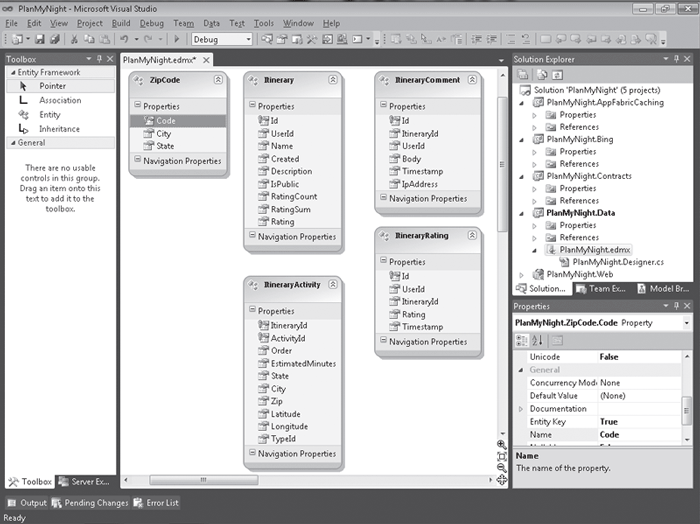Open the Output window button
The height and width of the screenshot is (524, 700).
point(27,503)
